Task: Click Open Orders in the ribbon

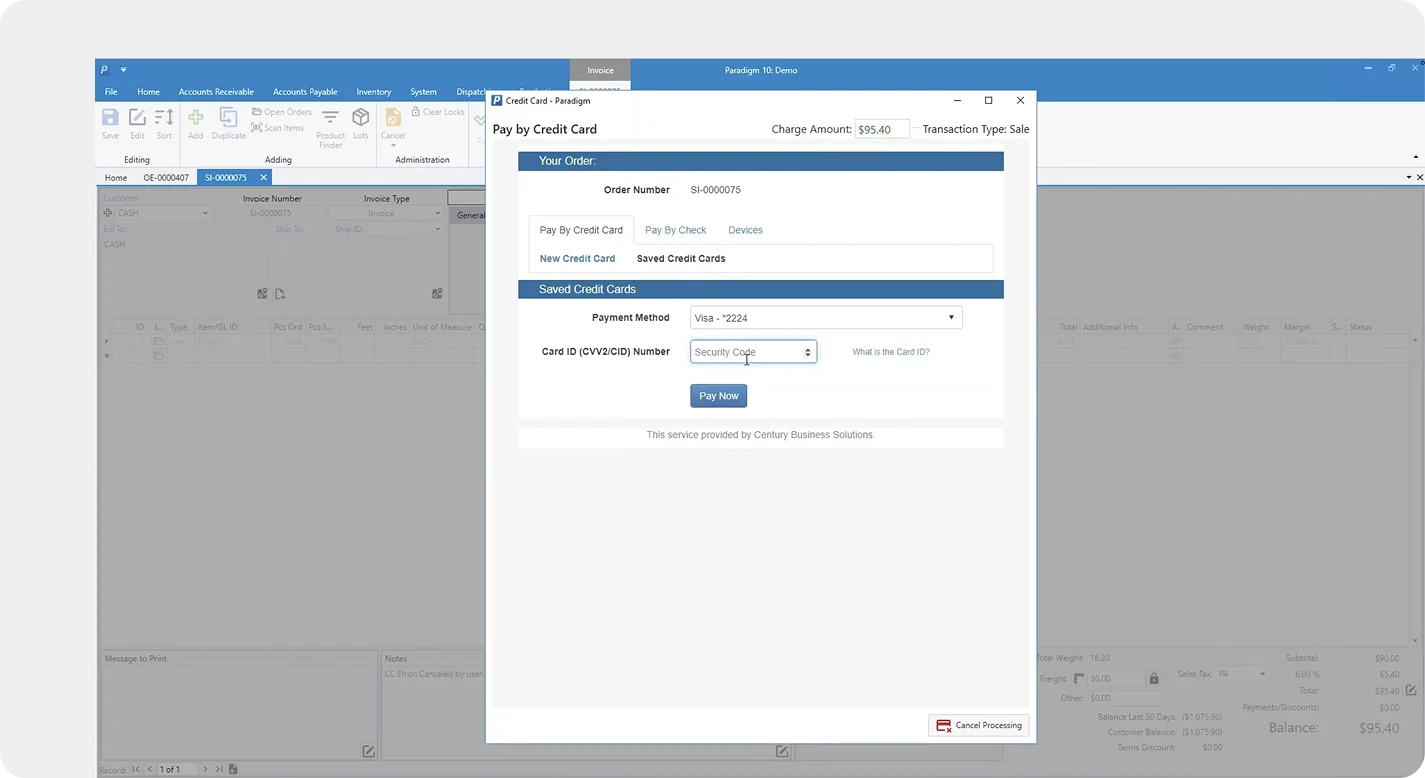Action: 282,112
